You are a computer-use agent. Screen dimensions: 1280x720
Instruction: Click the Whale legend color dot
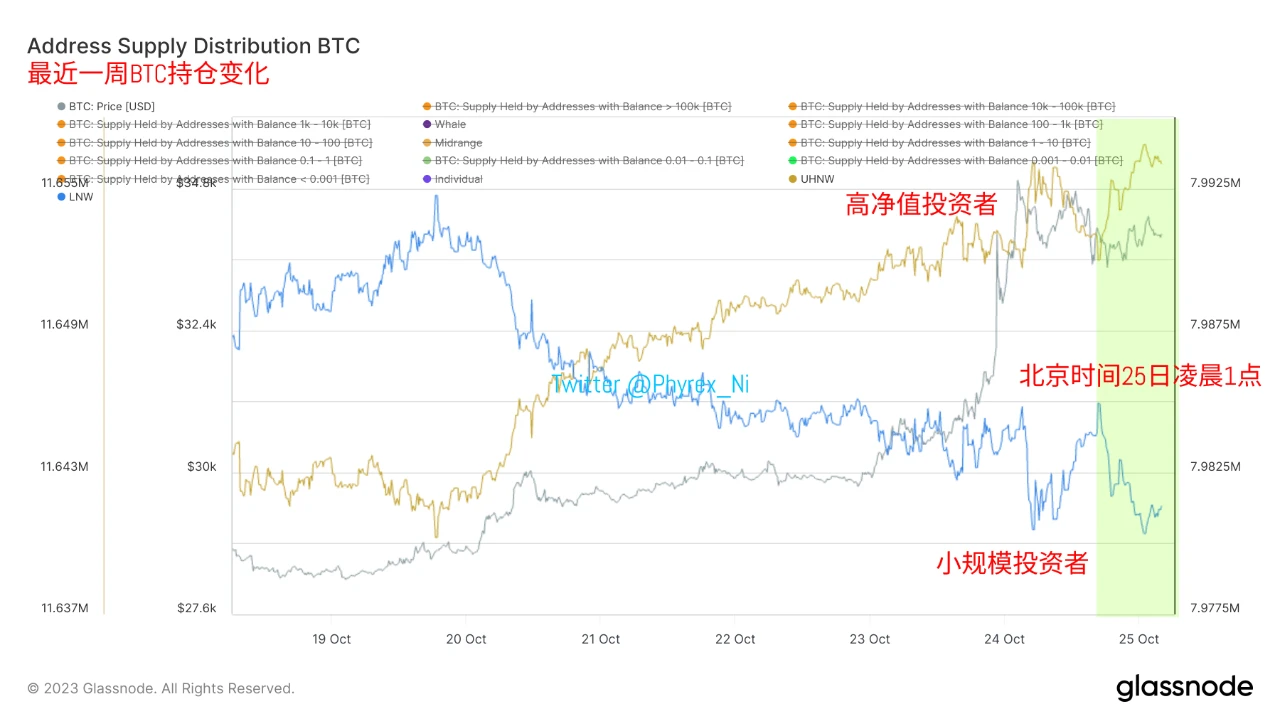426,125
